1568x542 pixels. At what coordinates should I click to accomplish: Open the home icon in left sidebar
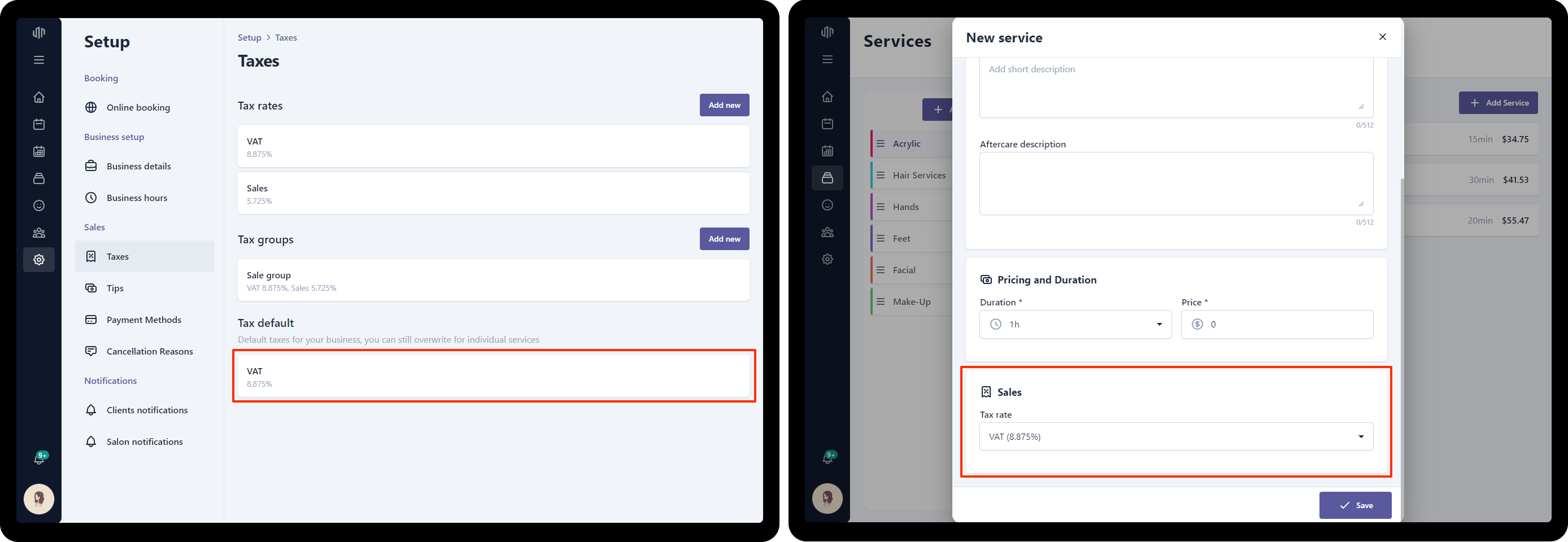tap(39, 97)
